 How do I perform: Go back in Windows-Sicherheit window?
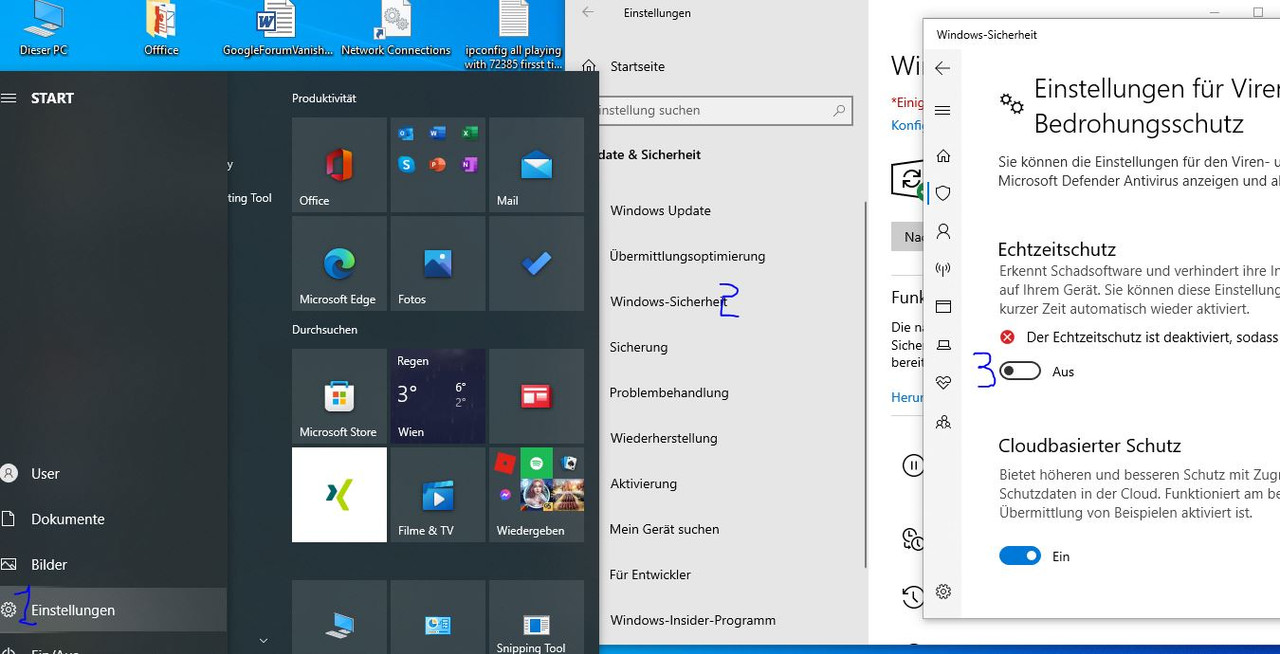pos(942,68)
